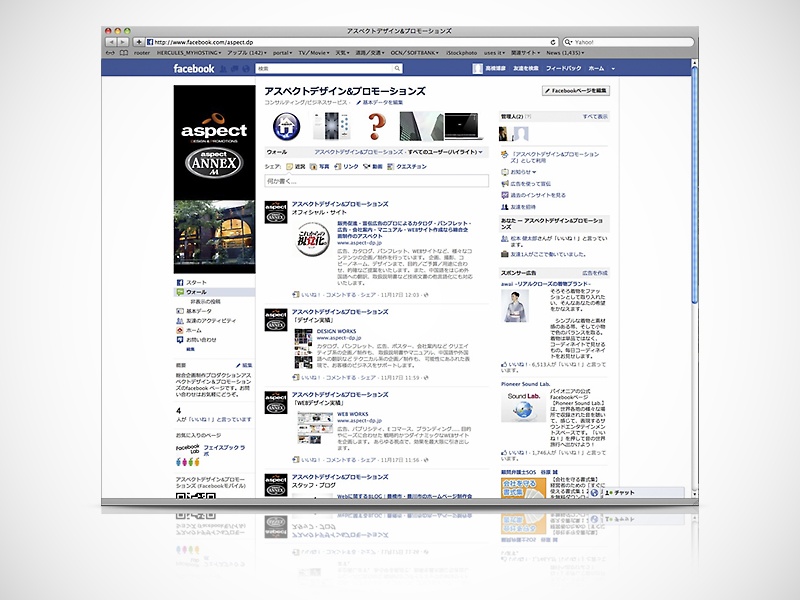Click the plus add-bookmark button

pos(138,42)
